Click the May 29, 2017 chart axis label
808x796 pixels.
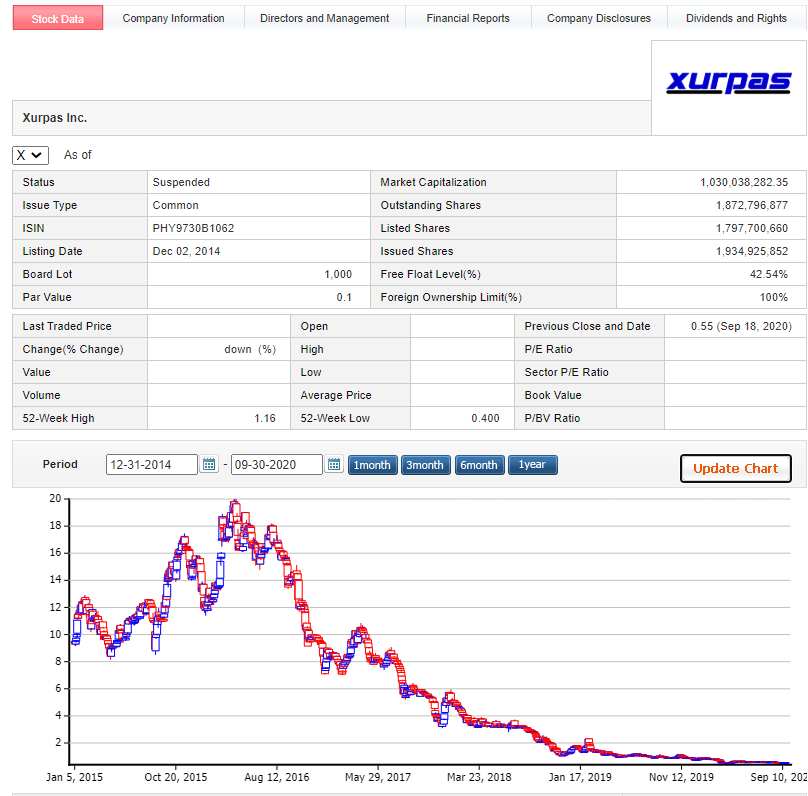coord(378,777)
